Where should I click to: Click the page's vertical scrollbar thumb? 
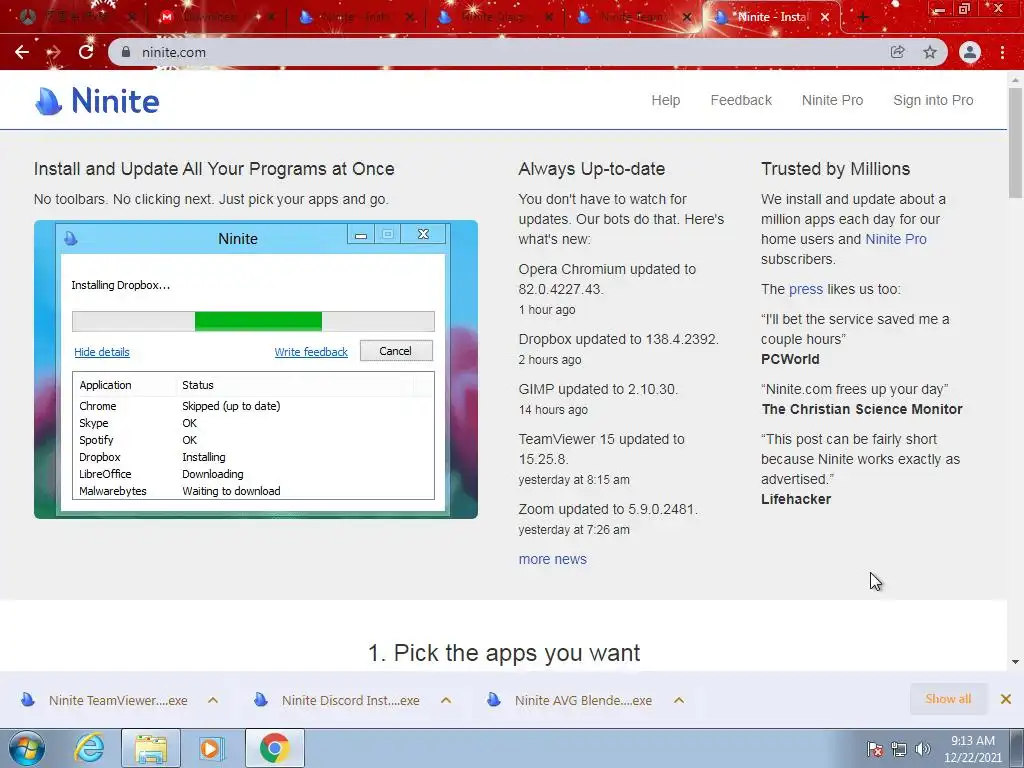1015,142
